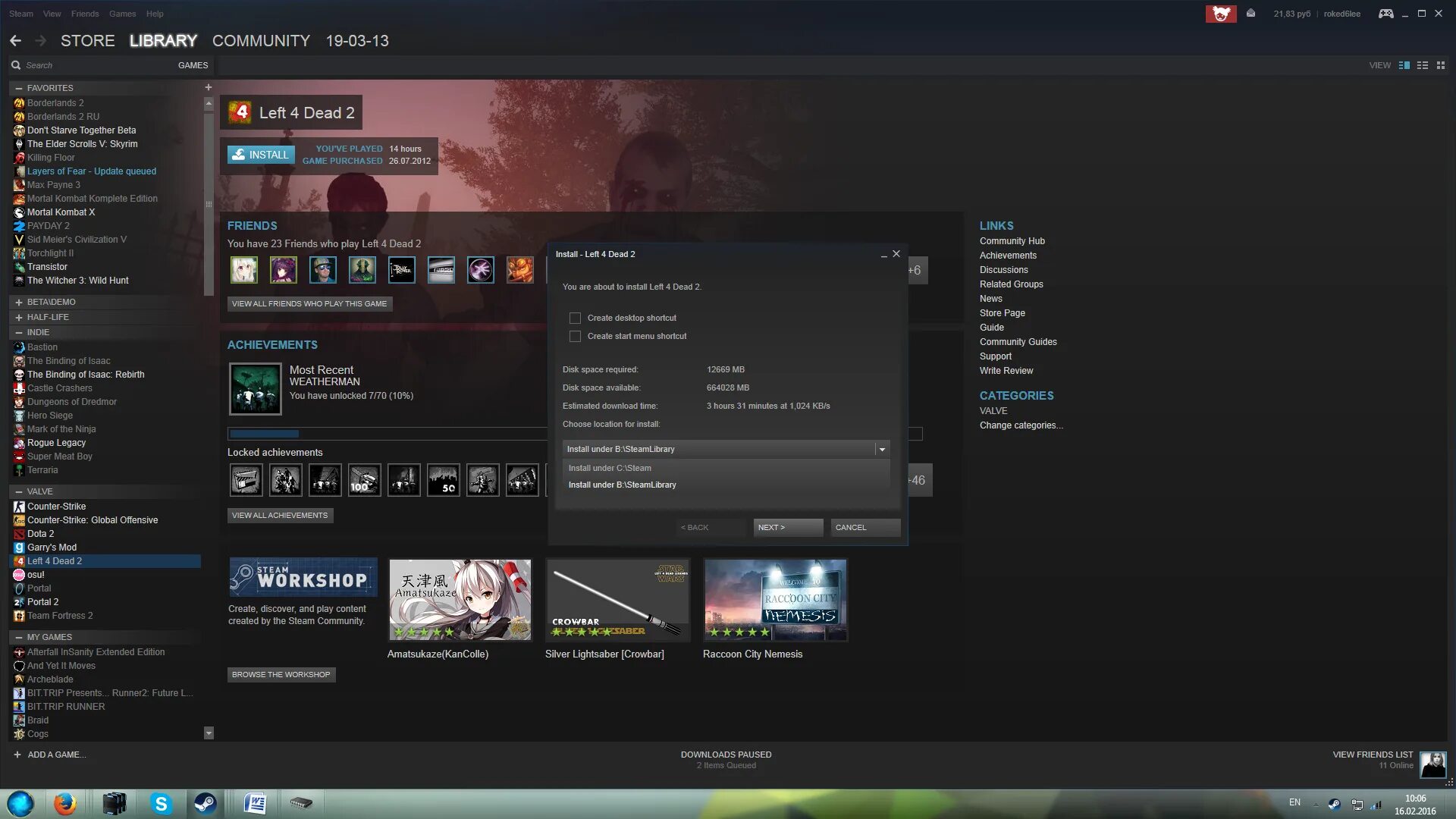The width and height of the screenshot is (1456, 819).
Task: Open the inbox envelope icon
Action: [1251, 13]
